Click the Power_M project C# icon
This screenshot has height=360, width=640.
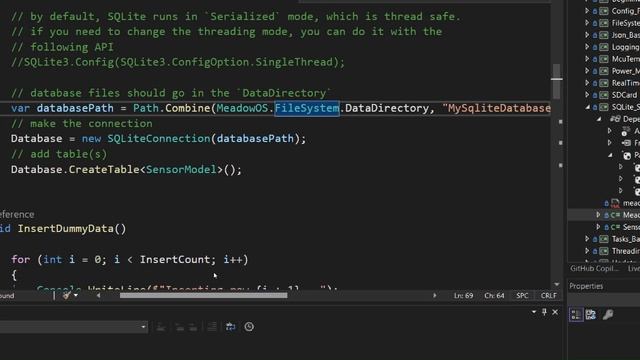604,71
